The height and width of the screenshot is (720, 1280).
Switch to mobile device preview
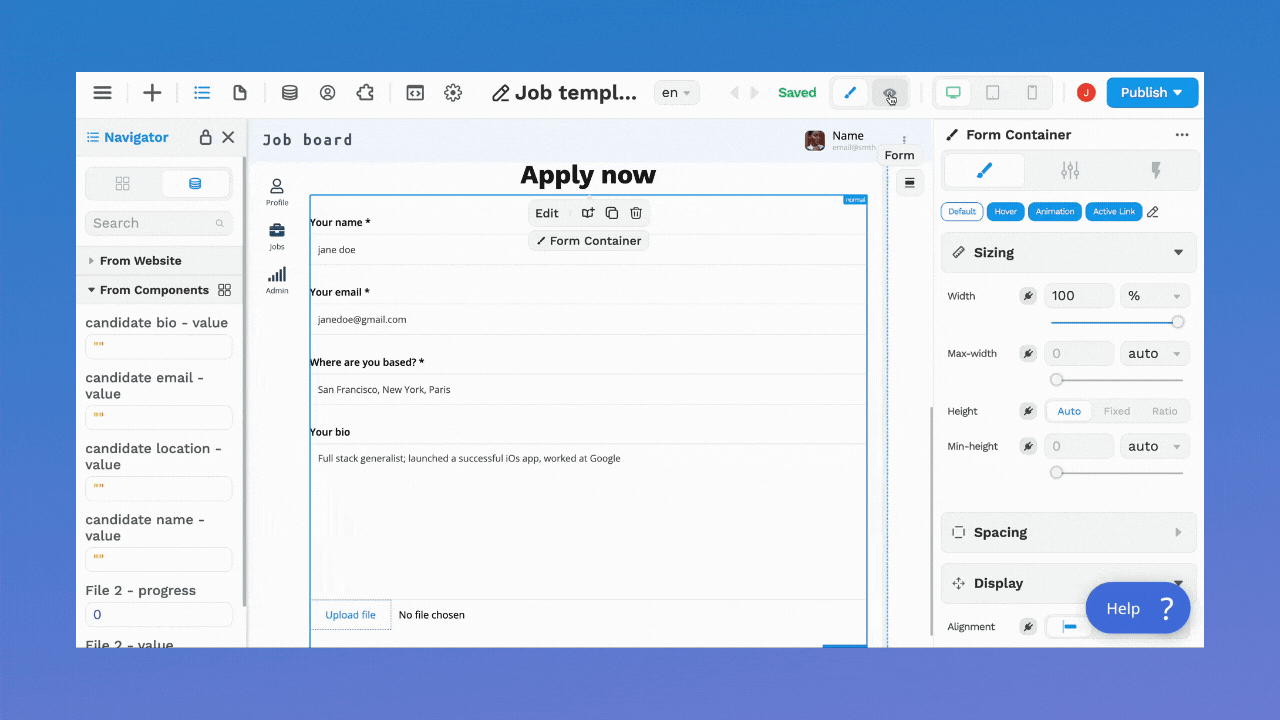click(1032, 93)
